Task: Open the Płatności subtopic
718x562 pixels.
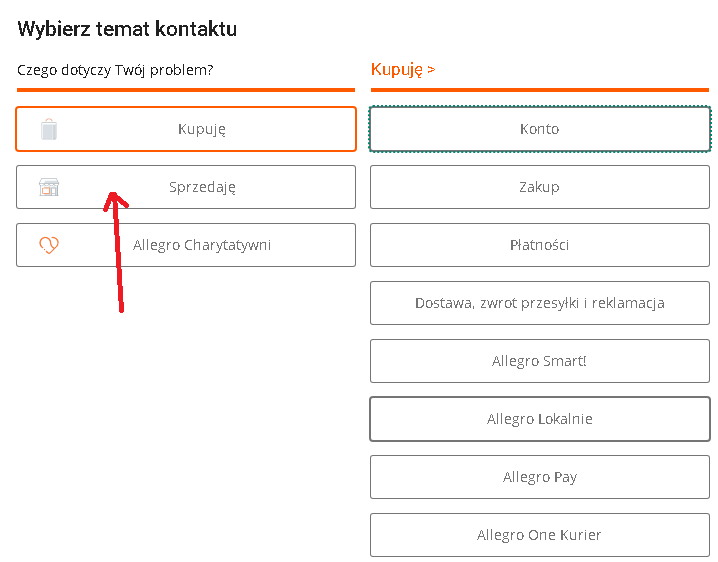Action: (x=540, y=245)
